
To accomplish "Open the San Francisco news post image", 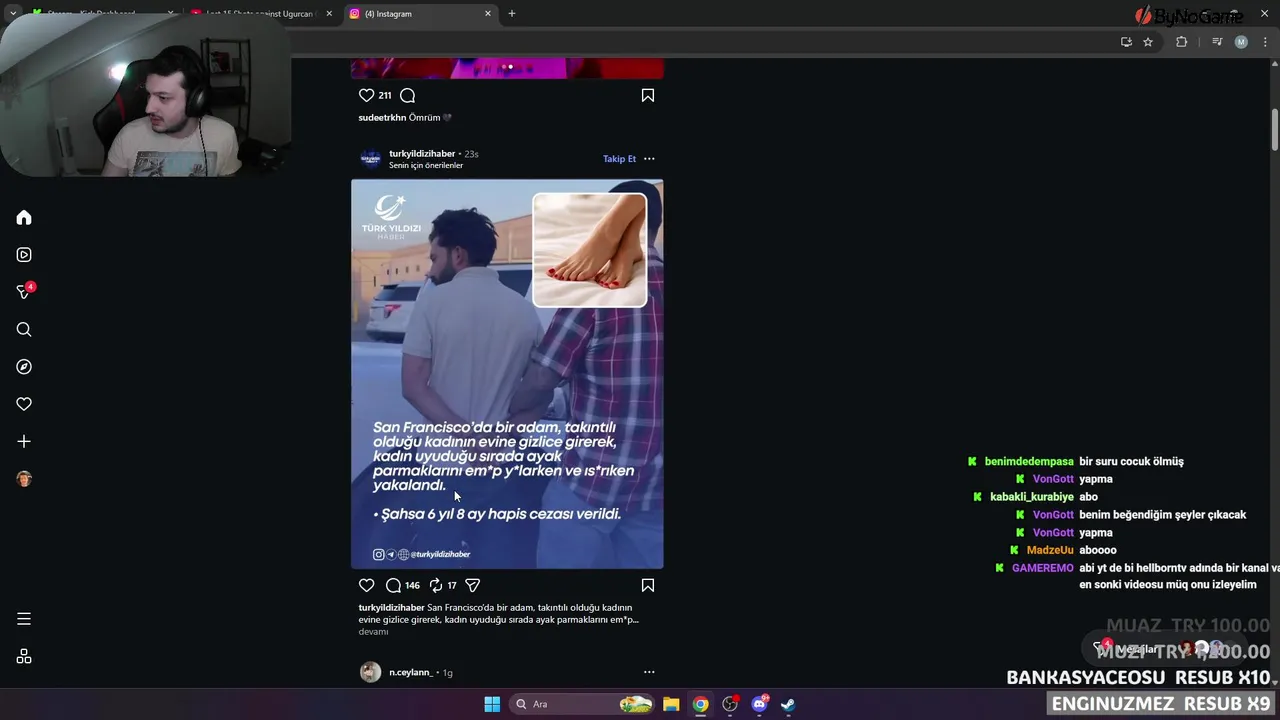I will pyautogui.click(x=507, y=374).
